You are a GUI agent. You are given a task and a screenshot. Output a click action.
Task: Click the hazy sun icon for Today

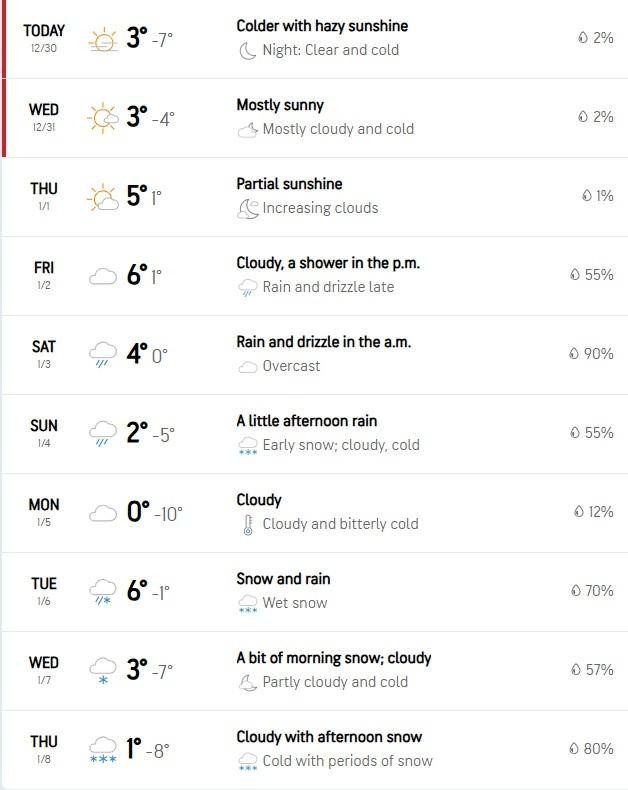click(103, 40)
